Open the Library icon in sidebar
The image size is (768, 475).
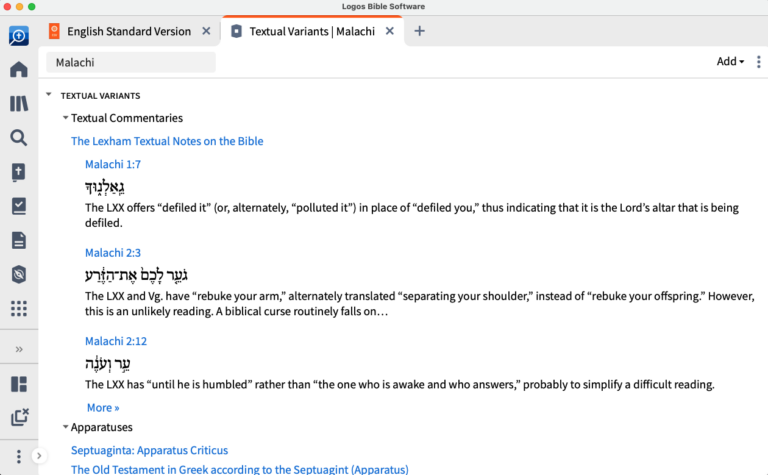(x=18, y=104)
